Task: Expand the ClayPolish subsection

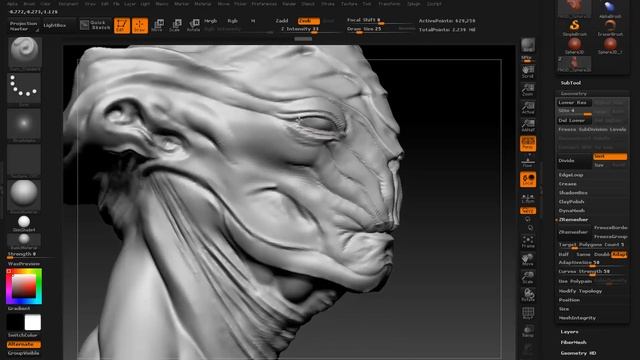Action: (x=571, y=202)
